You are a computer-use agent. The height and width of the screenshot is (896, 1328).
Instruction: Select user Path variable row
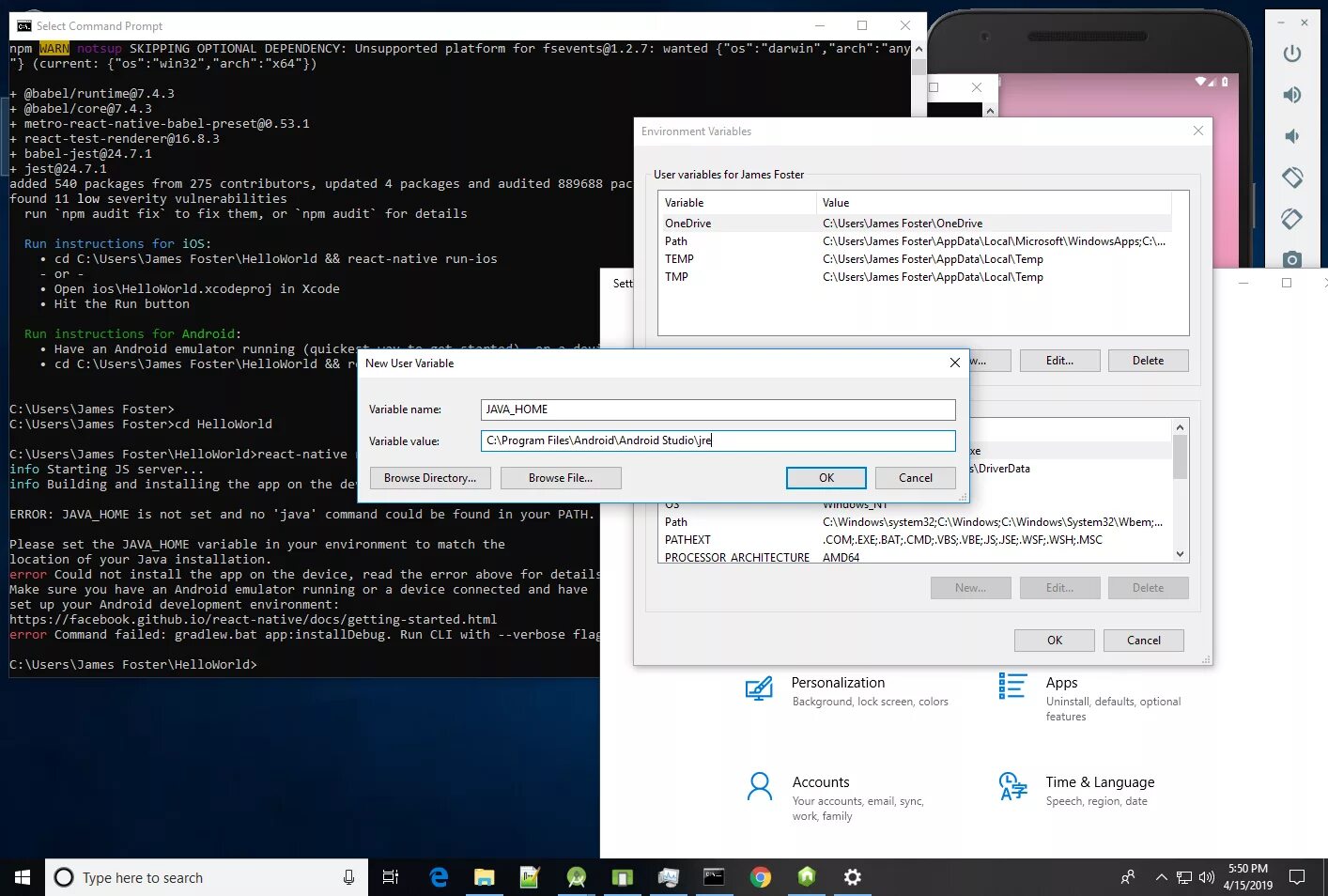(x=916, y=241)
